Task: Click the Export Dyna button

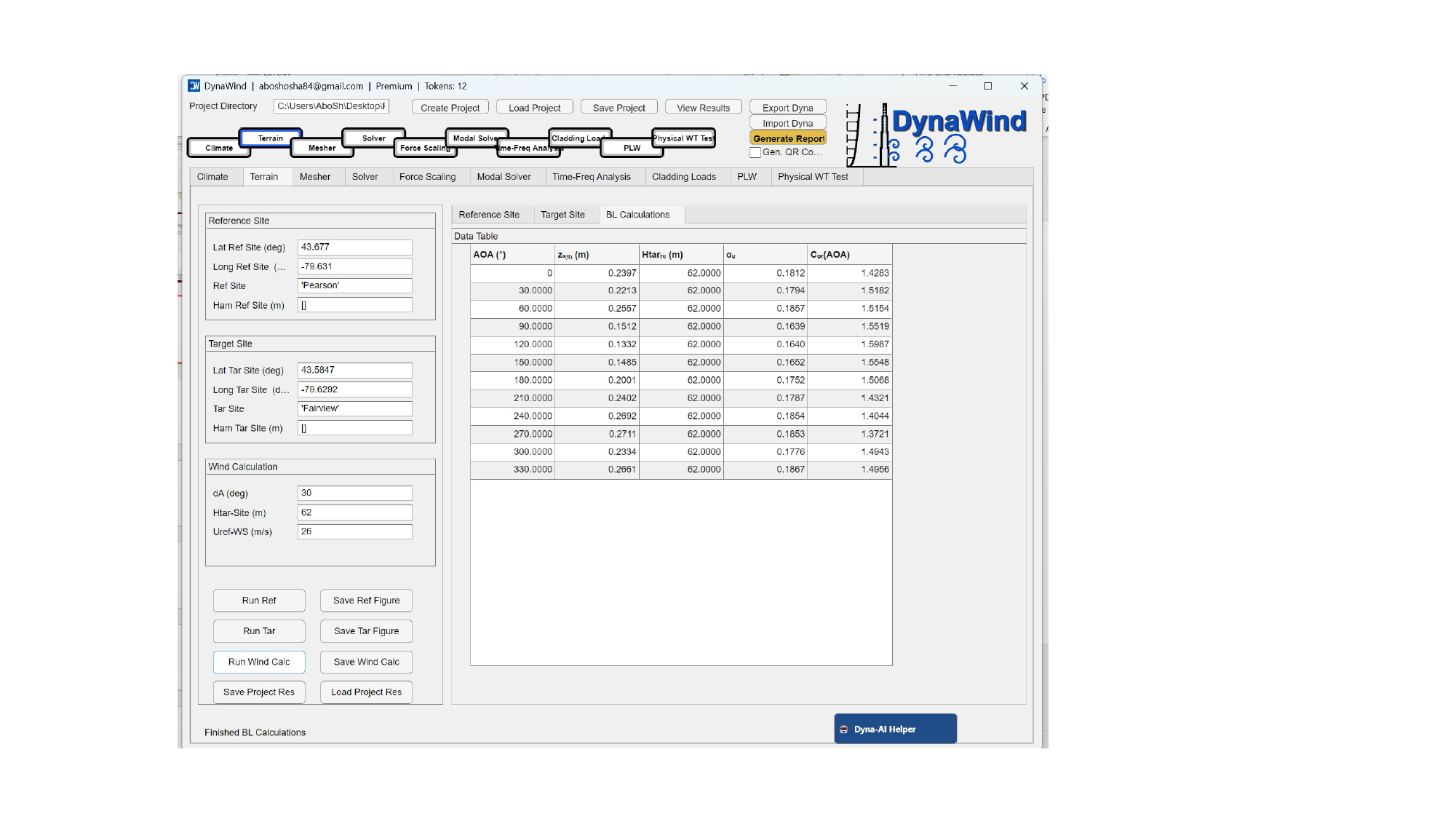Action: (x=787, y=108)
